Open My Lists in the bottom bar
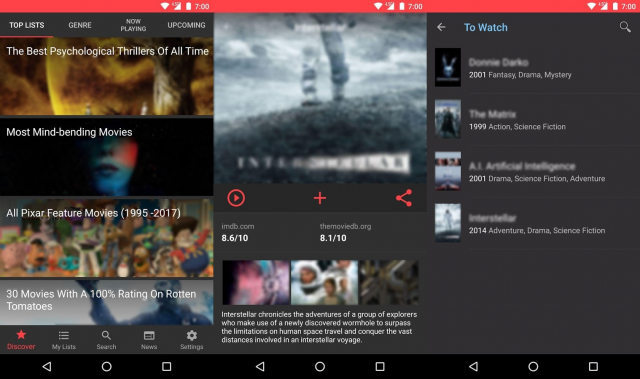 point(64,339)
